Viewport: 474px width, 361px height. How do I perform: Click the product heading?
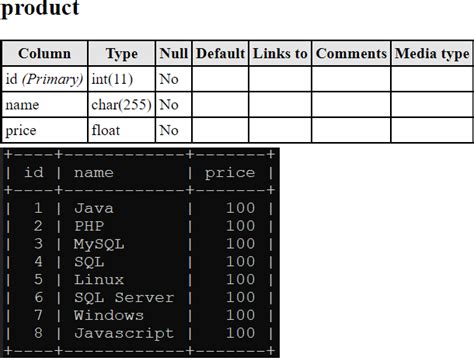click(40, 7)
